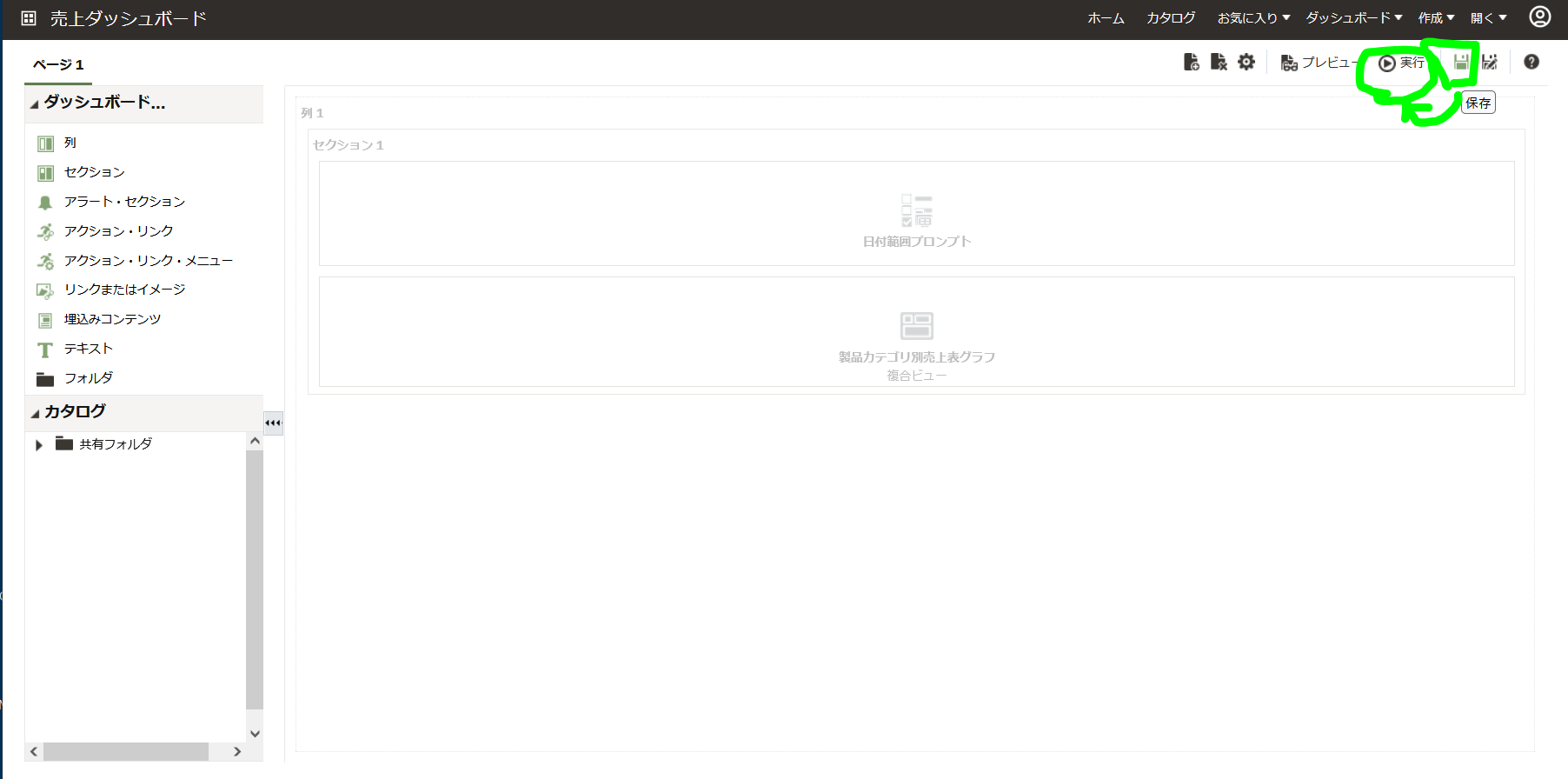Click the 日付範囲プロンプト prompt icon
The image size is (1568, 779).
[916, 211]
